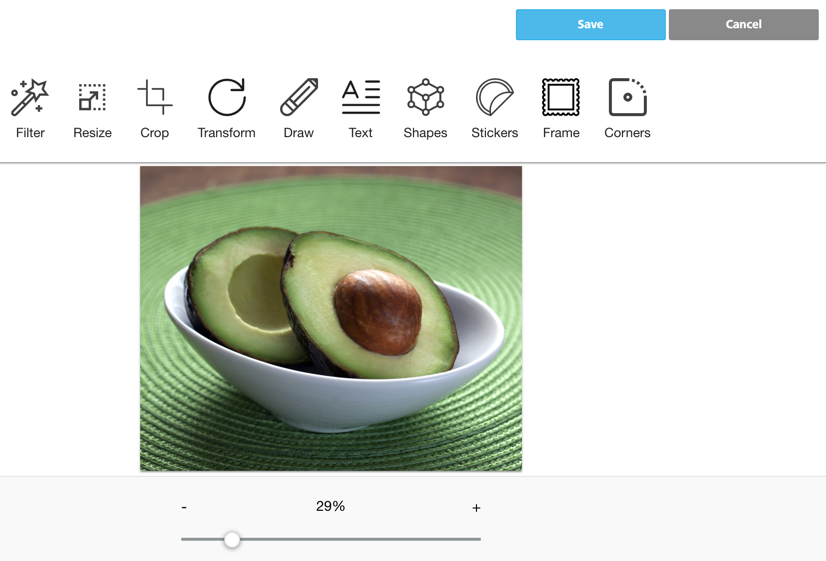Click the plus zoom in control

click(x=476, y=508)
